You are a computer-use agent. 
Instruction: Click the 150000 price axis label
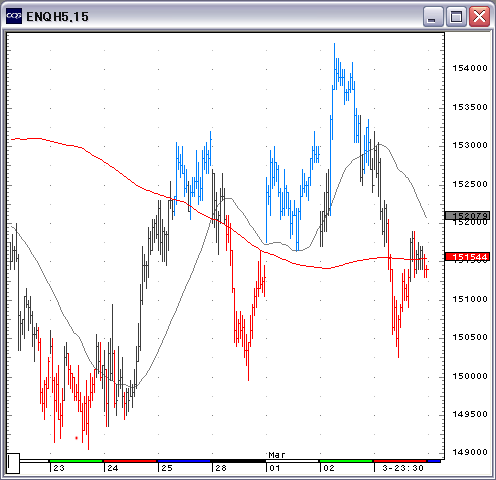coord(470,376)
